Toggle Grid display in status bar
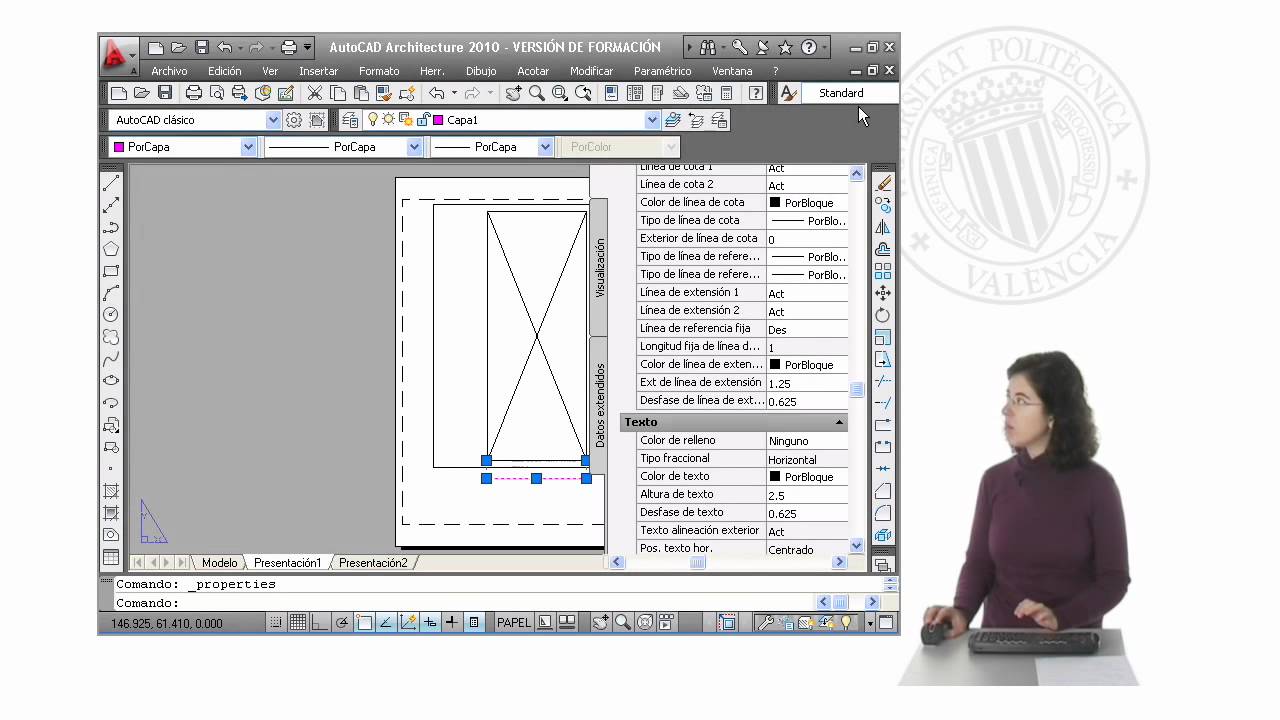 pyautogui.click(x=298, y=622)
